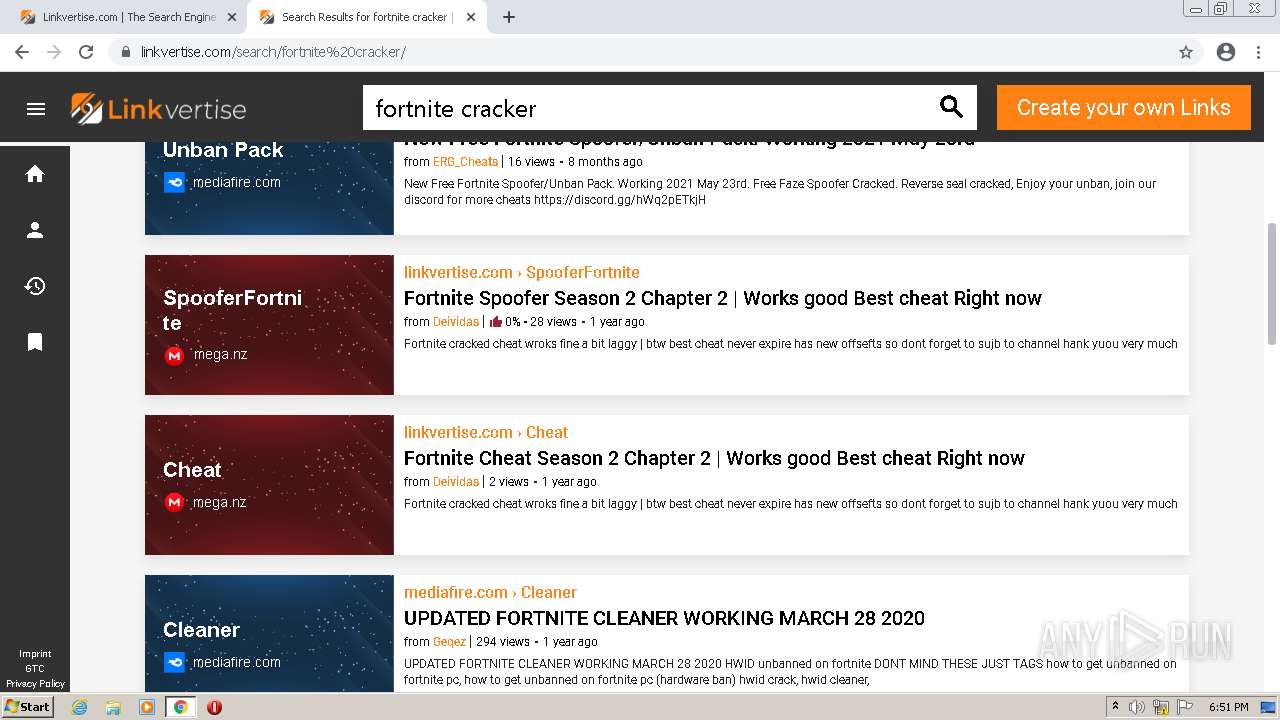Click the mediafire icon on Cleaner card
Screen dimensions: 1280x720
tap(174, 662)
